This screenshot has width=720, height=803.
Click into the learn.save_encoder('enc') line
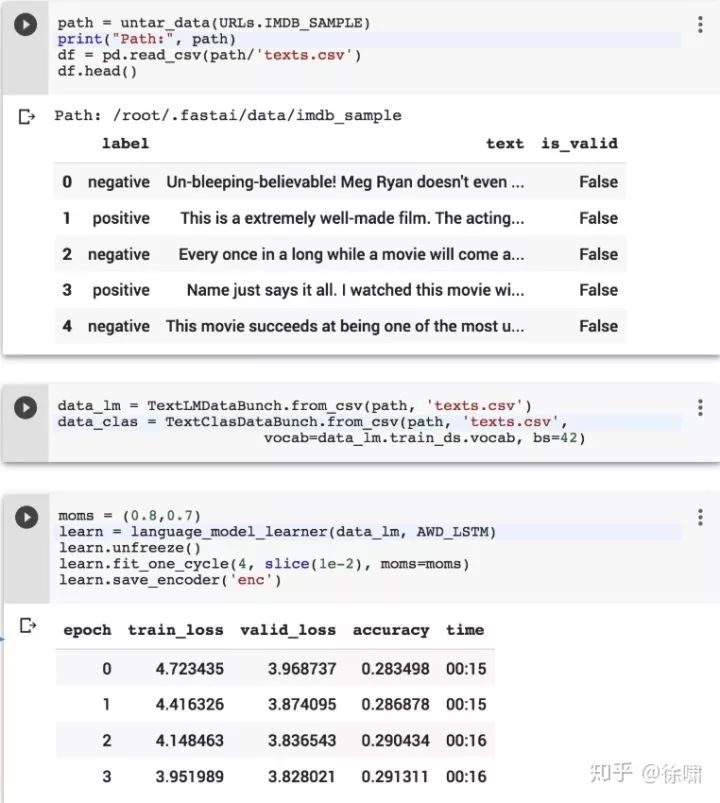point(169,580)
